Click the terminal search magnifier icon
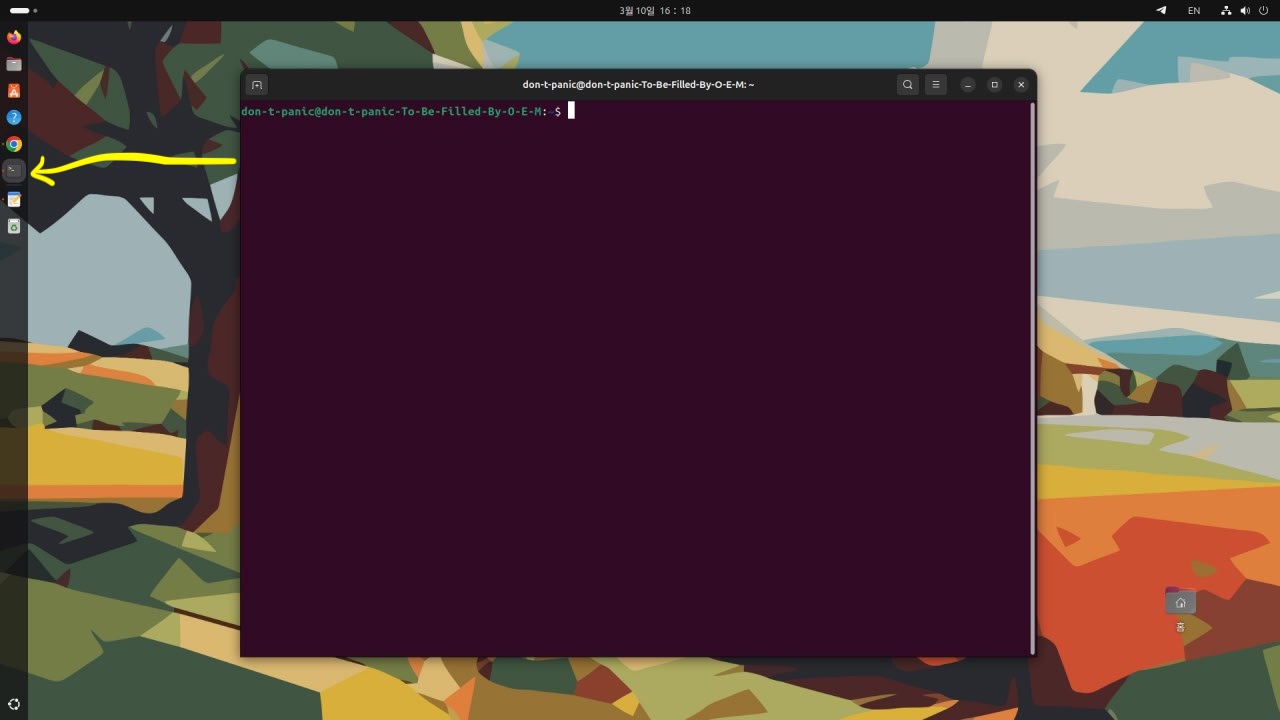Viewport: 1280px width, 720px height. pos(907,85)
